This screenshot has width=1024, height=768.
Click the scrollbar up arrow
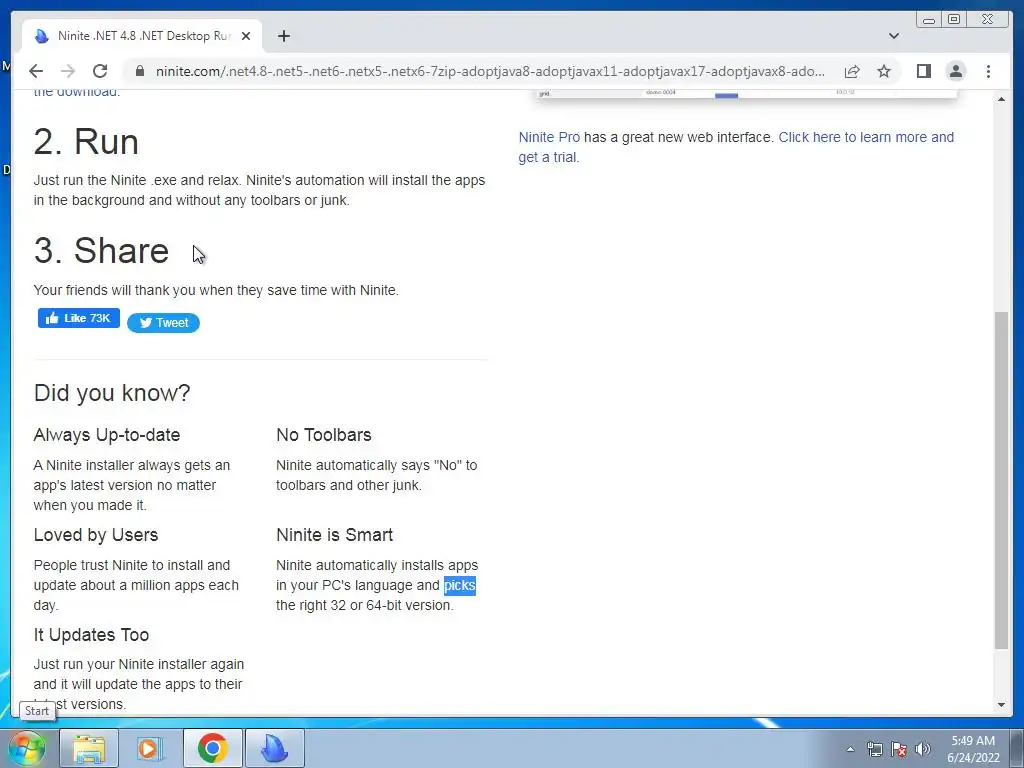(1001, 99)
